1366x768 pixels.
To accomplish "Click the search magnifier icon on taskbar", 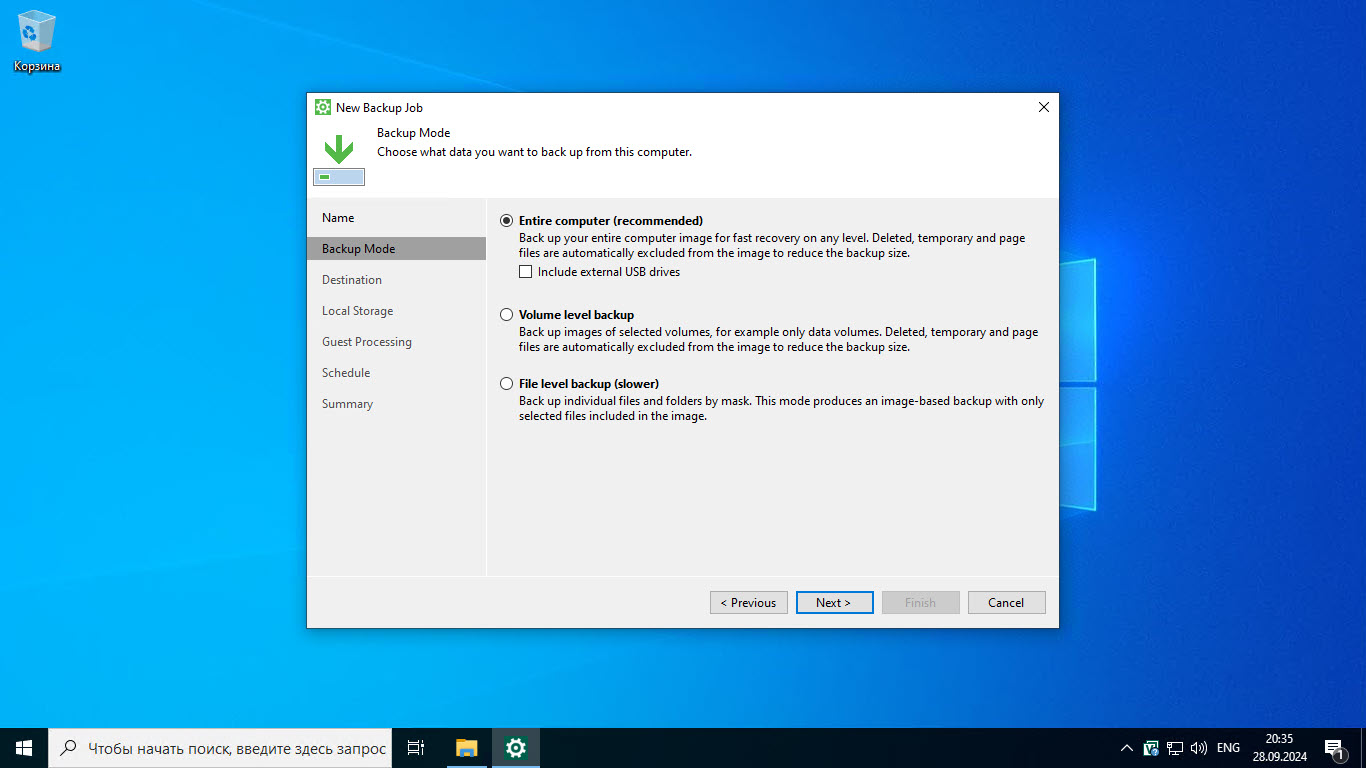I will tap(68, 748).
